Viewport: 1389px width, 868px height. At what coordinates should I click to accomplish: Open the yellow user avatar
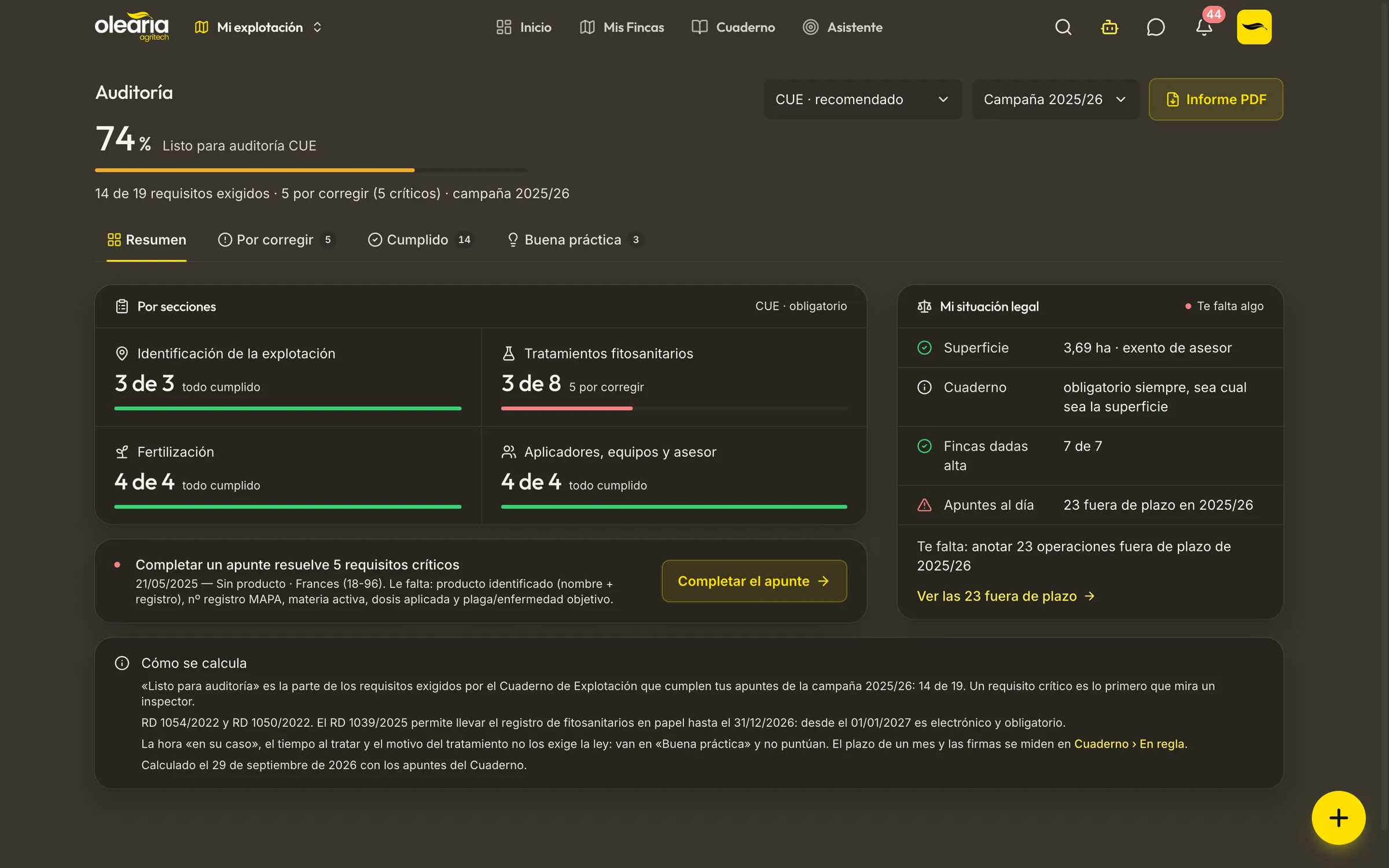pos(1254,27)
